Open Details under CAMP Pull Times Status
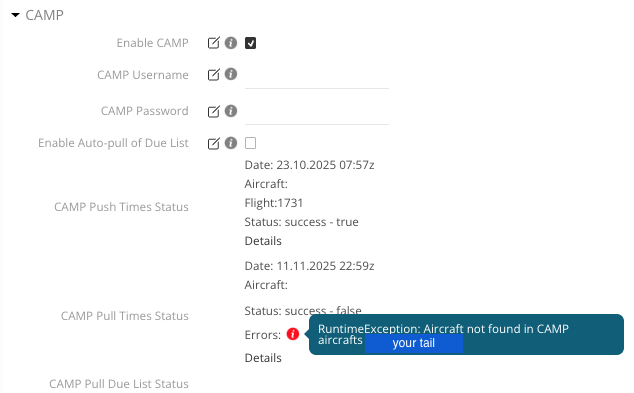 [263, 358]
